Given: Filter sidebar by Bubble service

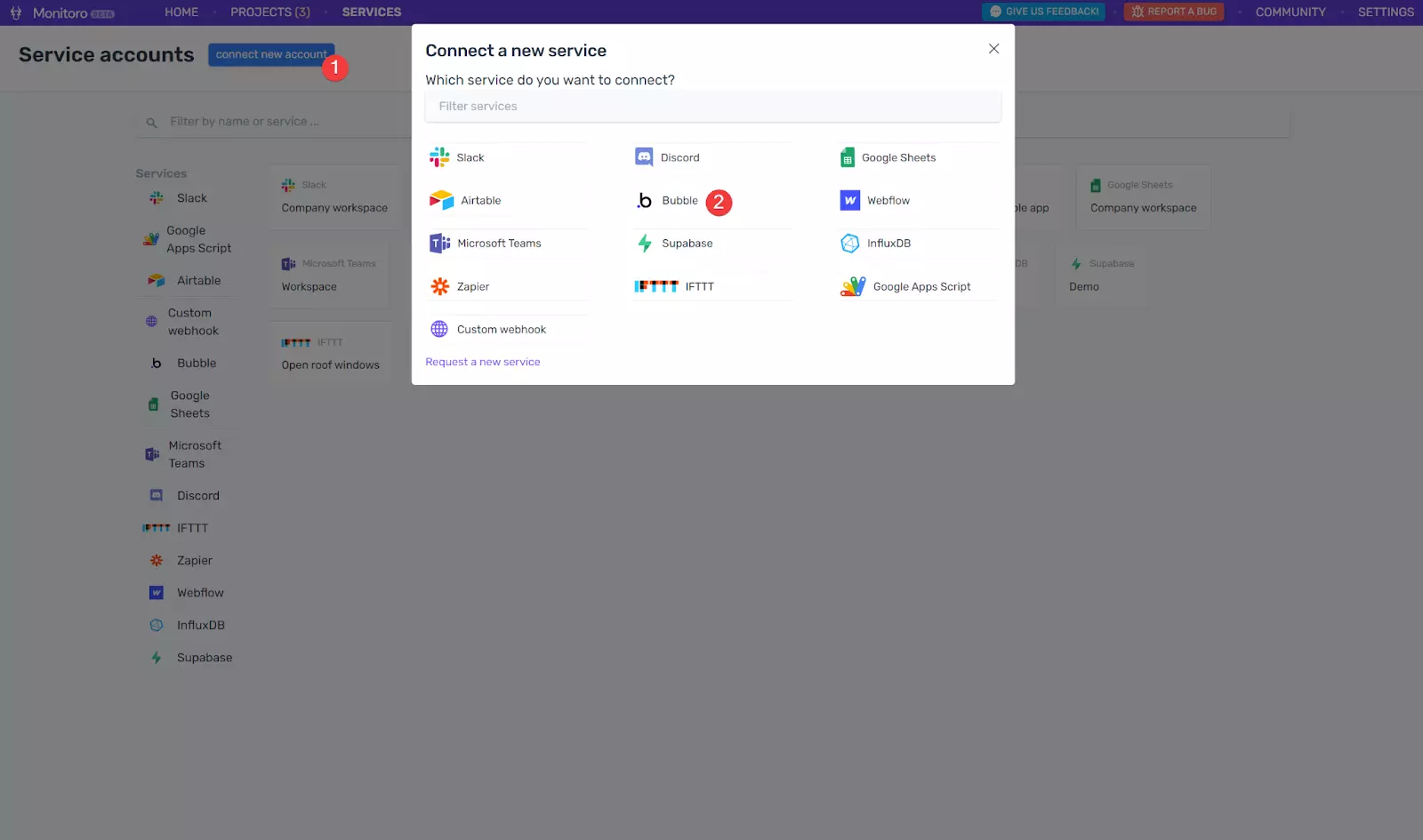Looking at the screenshot, I should coord(183,364).
